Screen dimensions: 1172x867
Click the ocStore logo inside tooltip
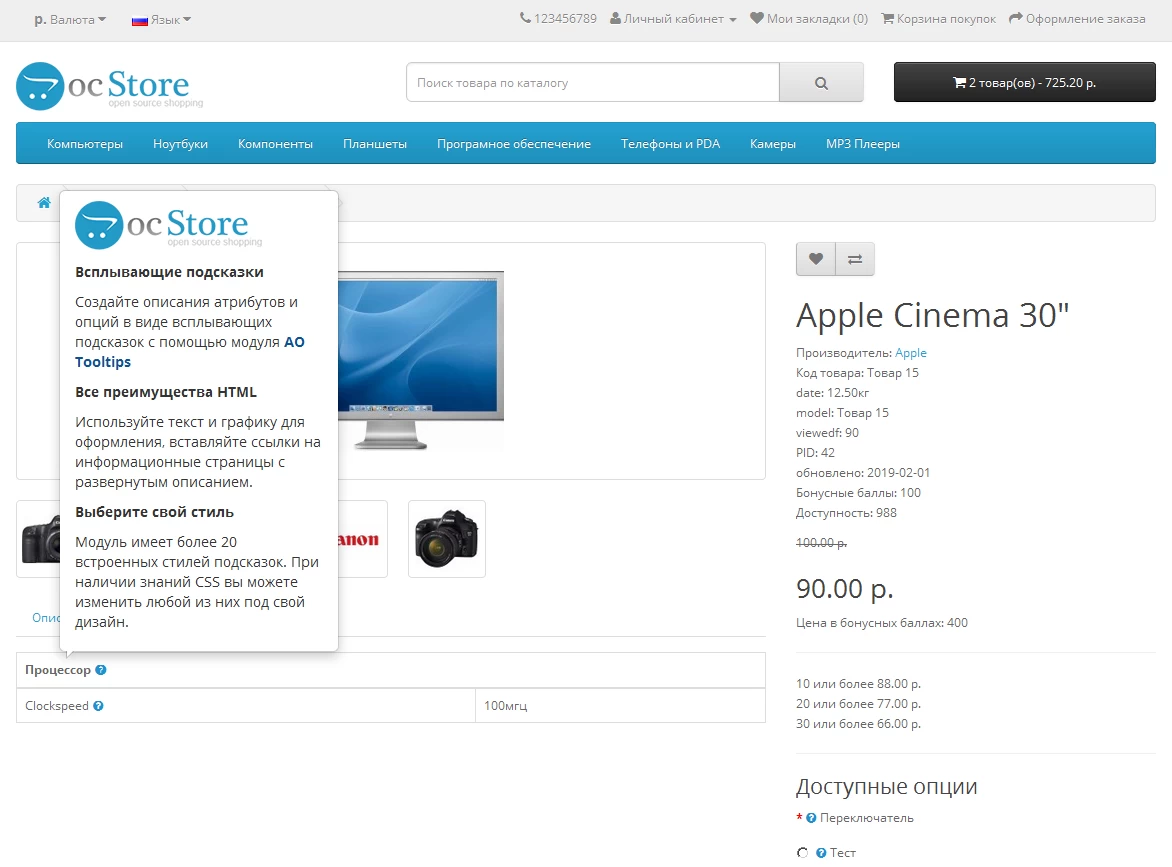coord(169,225)
